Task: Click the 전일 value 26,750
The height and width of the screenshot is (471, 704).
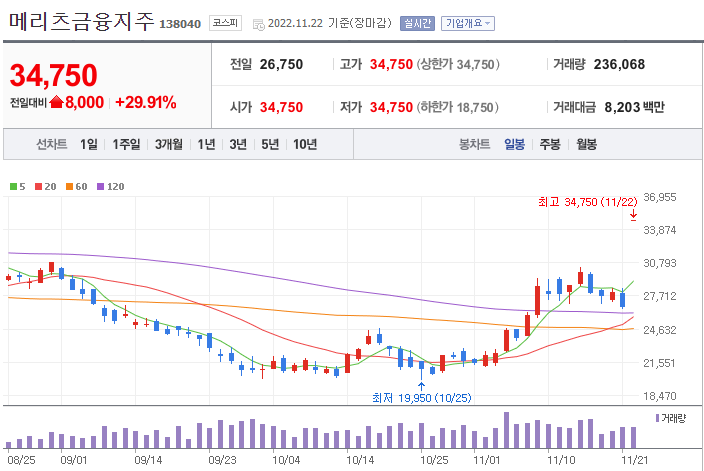Action: pos(281,65)
